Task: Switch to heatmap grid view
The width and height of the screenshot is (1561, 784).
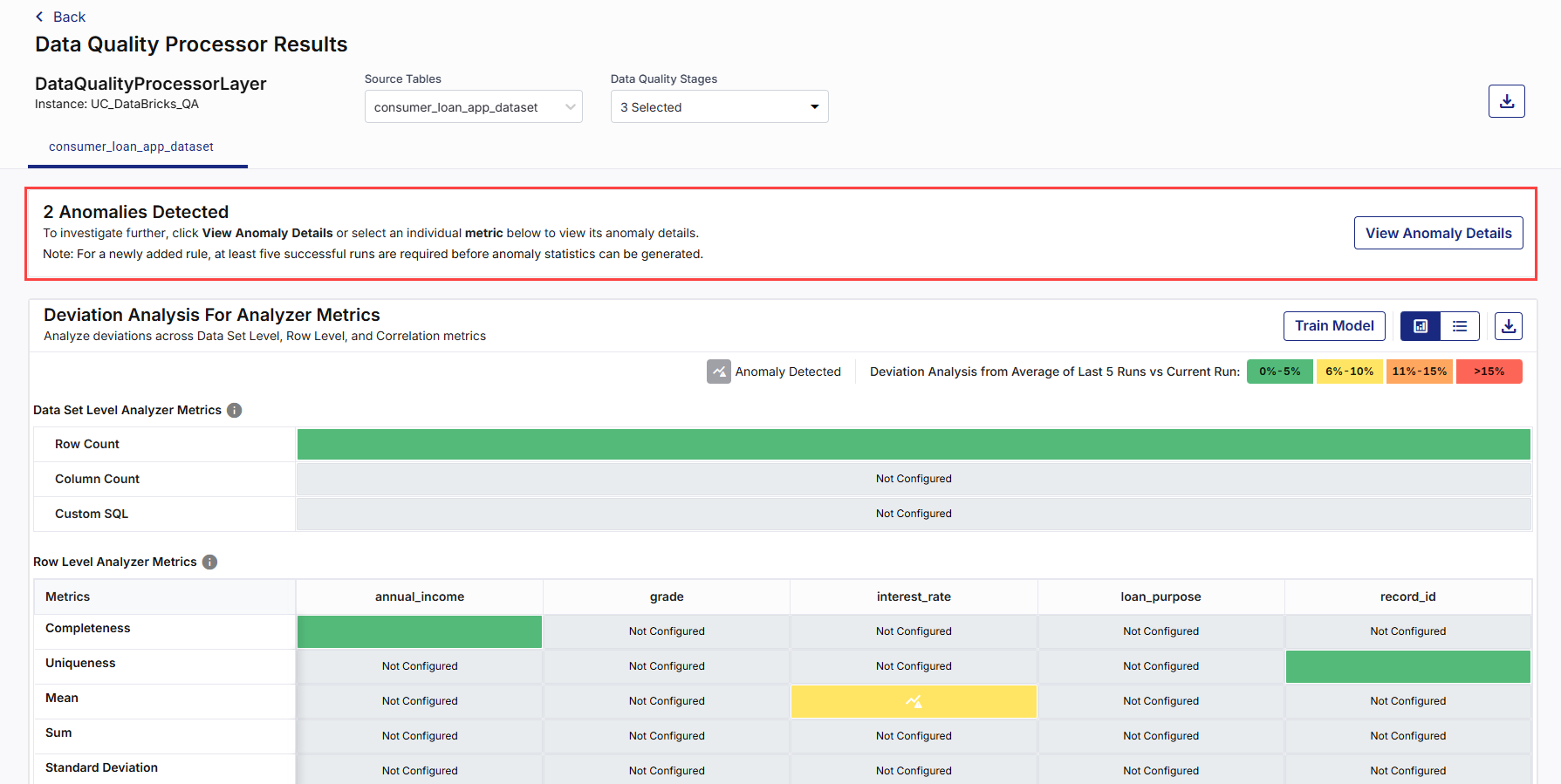Action: pyautogui.click(x=1421, y=326)
